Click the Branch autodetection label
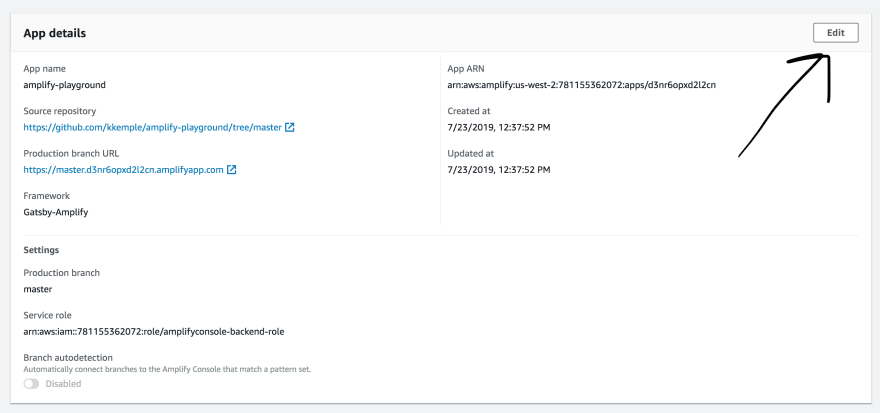This screenshot has height=413, width=880. pos(68,357)
